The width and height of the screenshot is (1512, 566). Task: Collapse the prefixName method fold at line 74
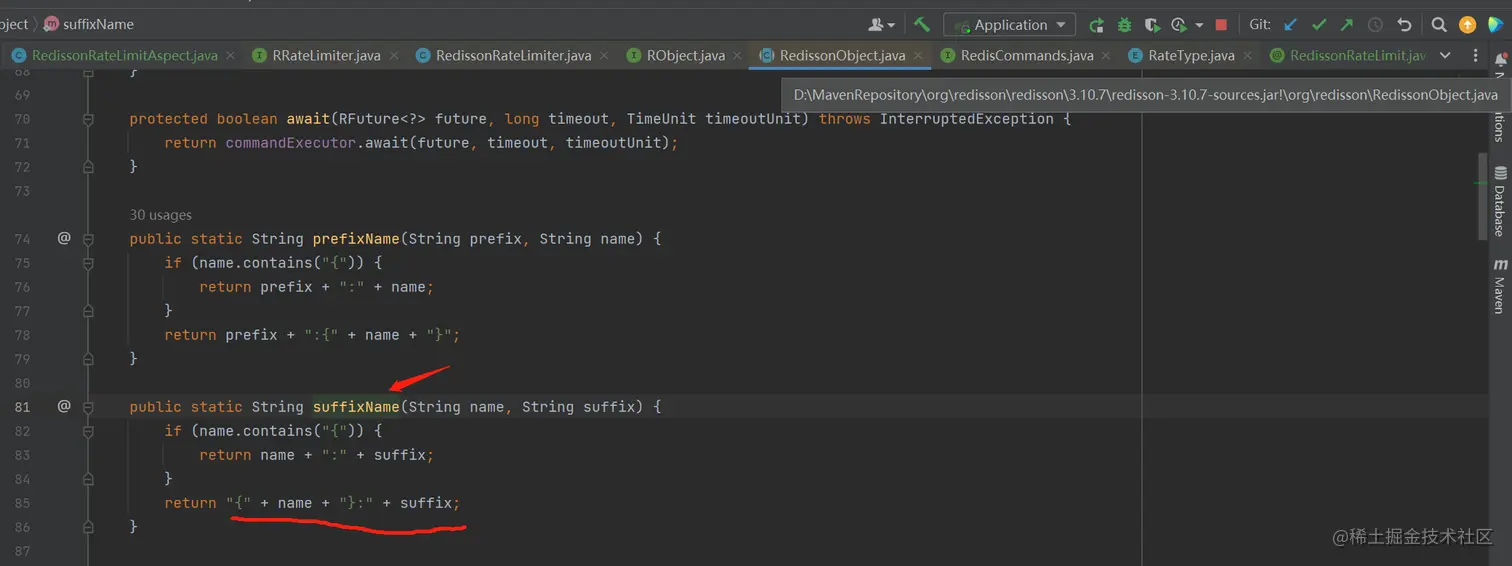tap(88, 239)
